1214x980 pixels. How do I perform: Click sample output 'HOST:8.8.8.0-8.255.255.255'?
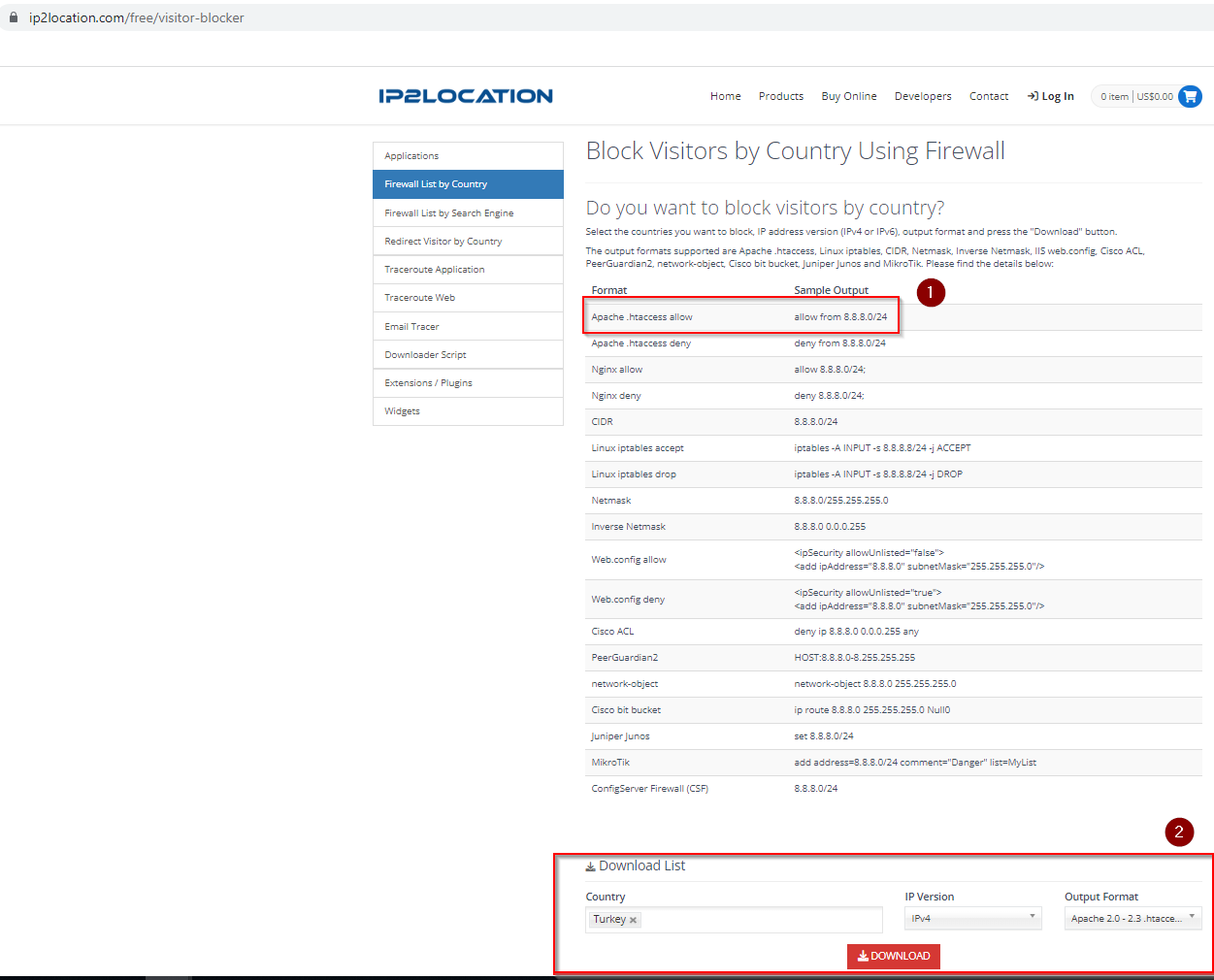click(x=855, y=658)
